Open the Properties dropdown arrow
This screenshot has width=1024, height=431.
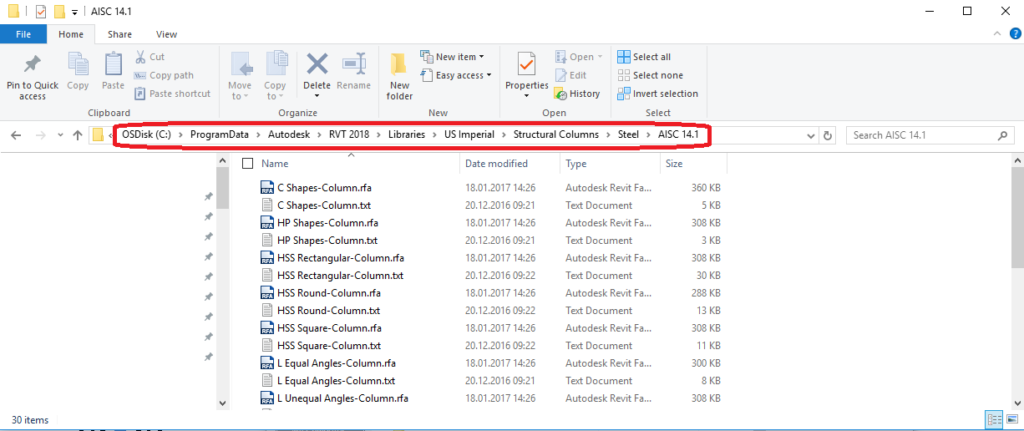[526, 97]
